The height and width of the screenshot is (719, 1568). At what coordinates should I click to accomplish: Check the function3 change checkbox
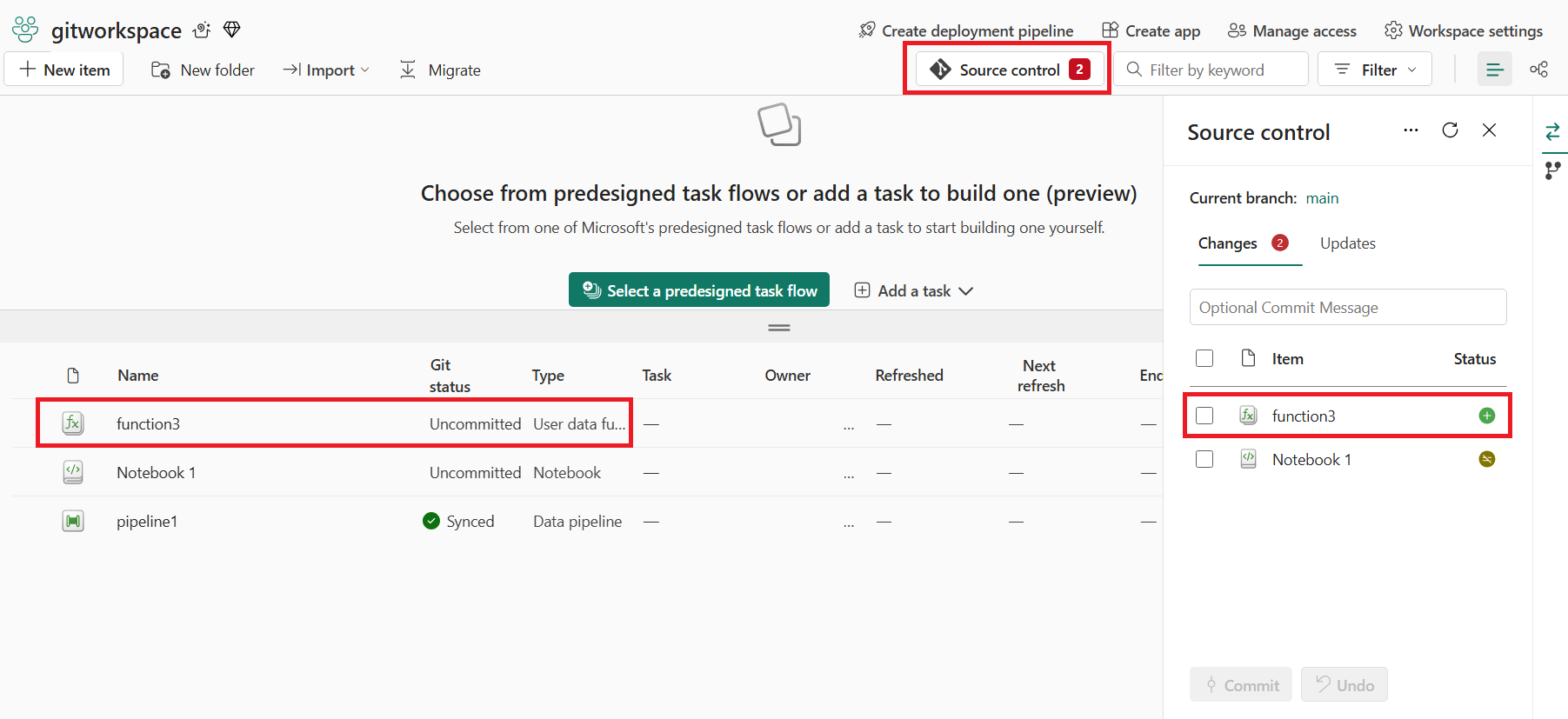point(1204,416)
